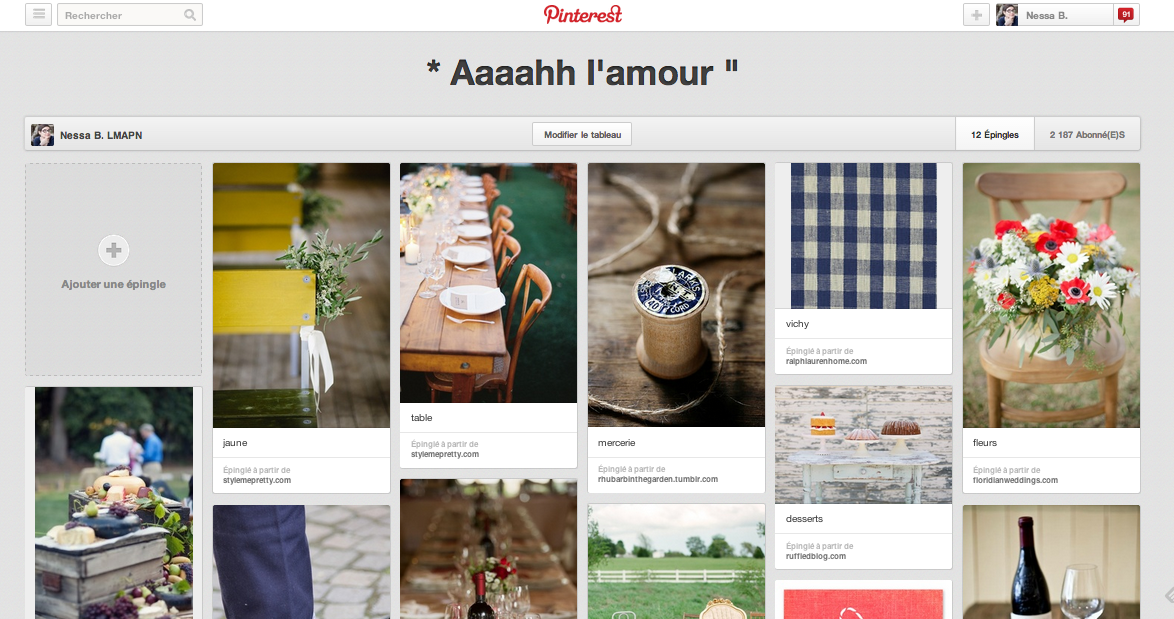Image resolution: width=1174 pixels, height=619 pixels.
Task: Open the fleurs bouquet on chair pin
Action: coord(1051,295)
